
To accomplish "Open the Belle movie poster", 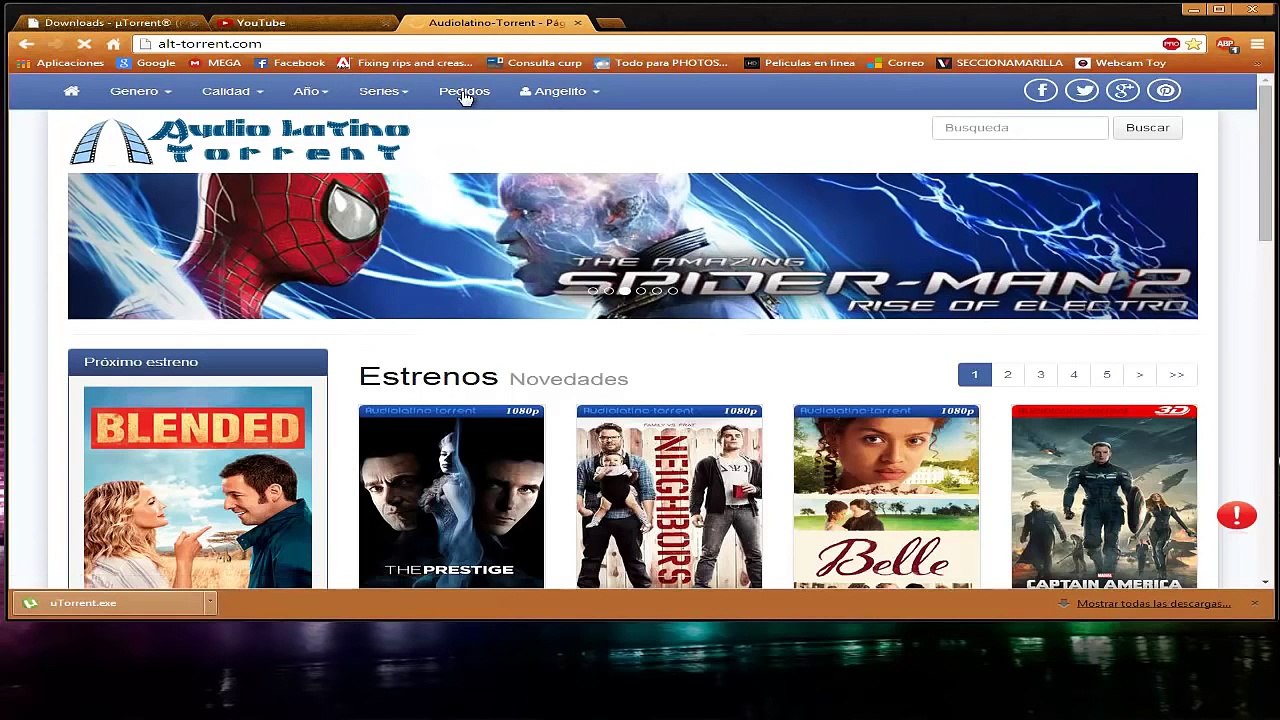I will 886,497.
